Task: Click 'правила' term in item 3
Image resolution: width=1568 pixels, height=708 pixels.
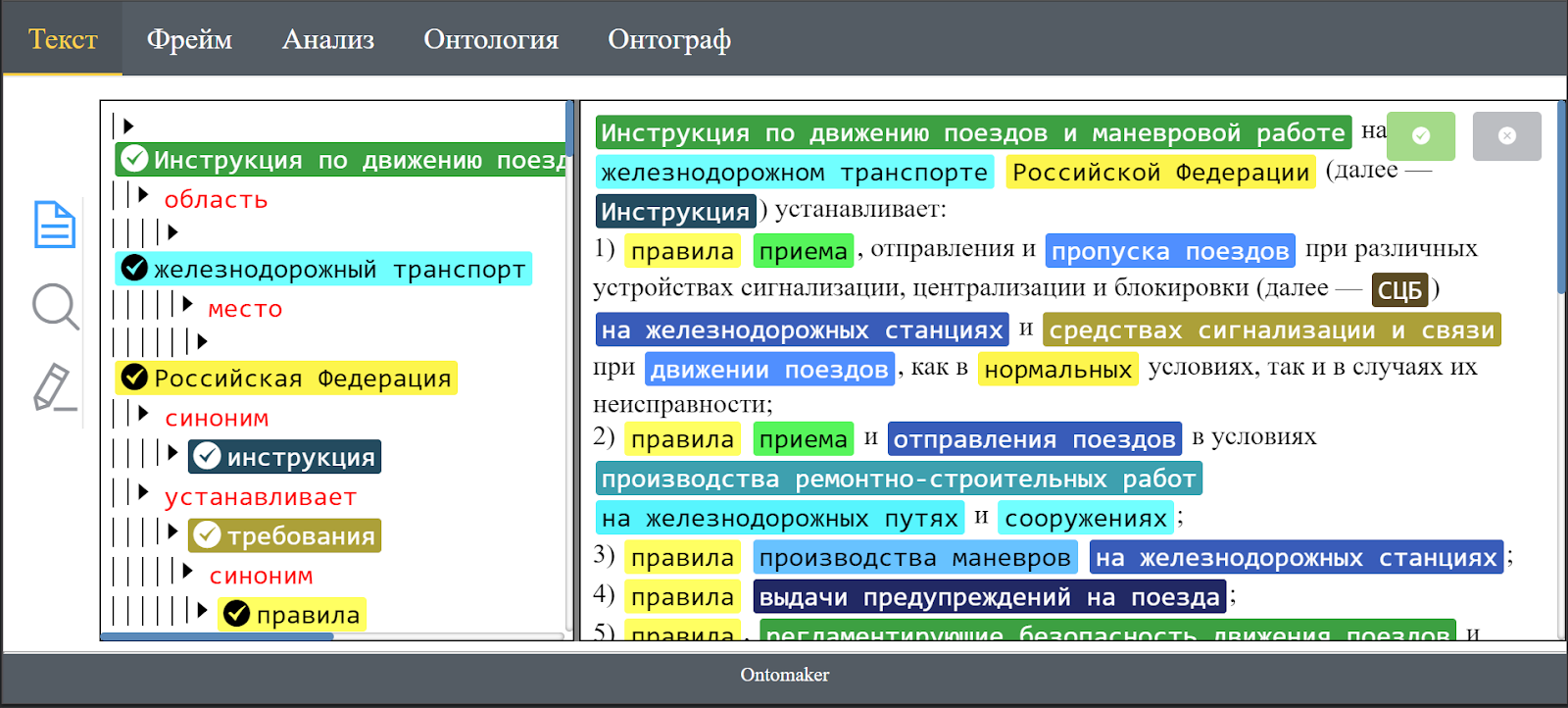Action: [683, 558]
